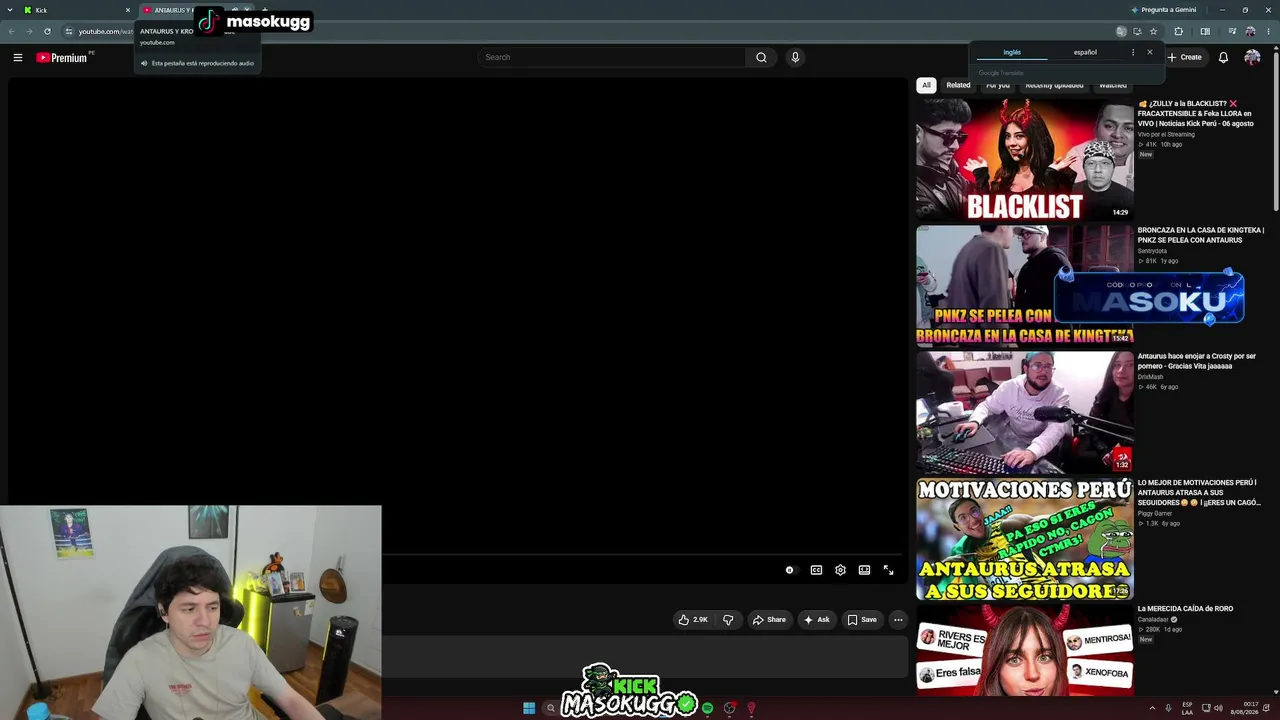This screenshot has height=720, width=1280.
Task: Select the All filter chip
Action: (926, 85)
